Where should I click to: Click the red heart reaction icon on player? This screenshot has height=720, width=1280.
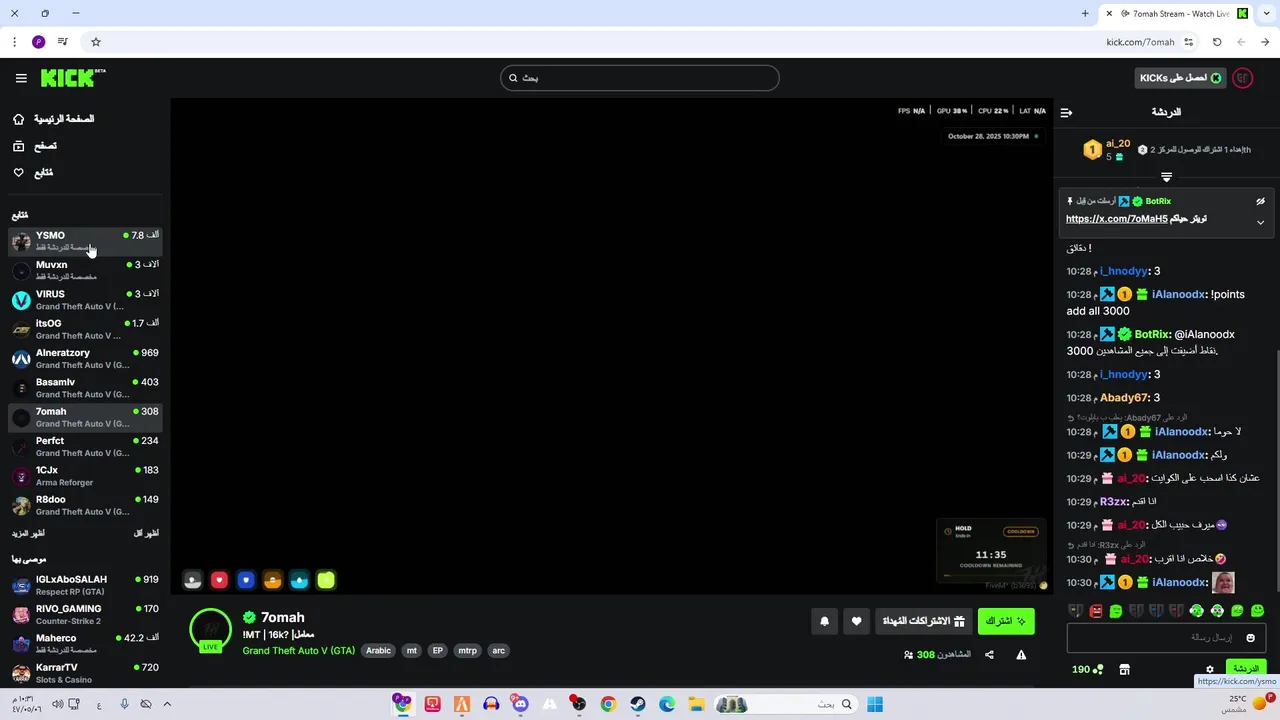click(x=219, y=580)
